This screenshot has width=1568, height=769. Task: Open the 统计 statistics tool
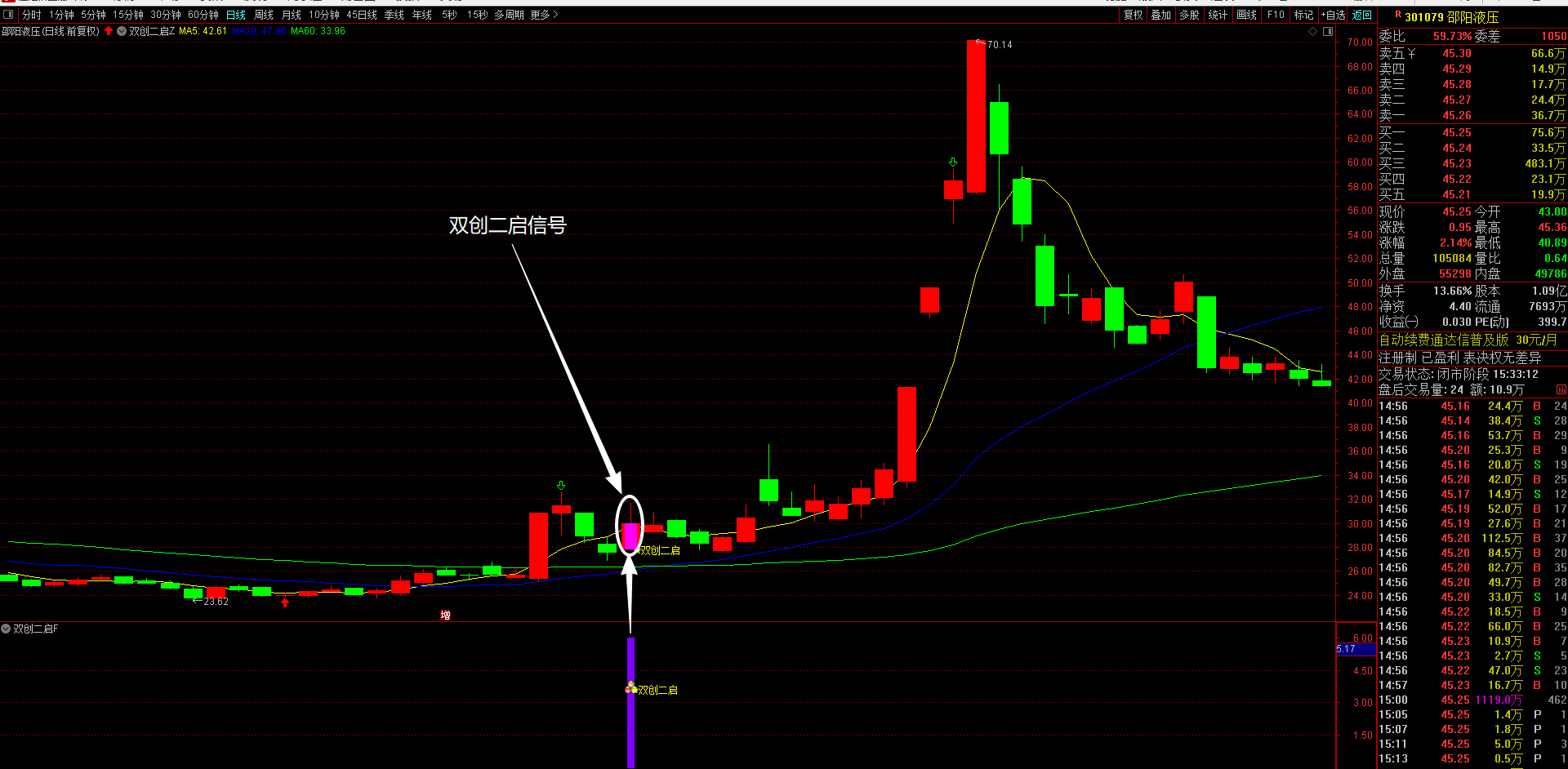pos(1218,15)
